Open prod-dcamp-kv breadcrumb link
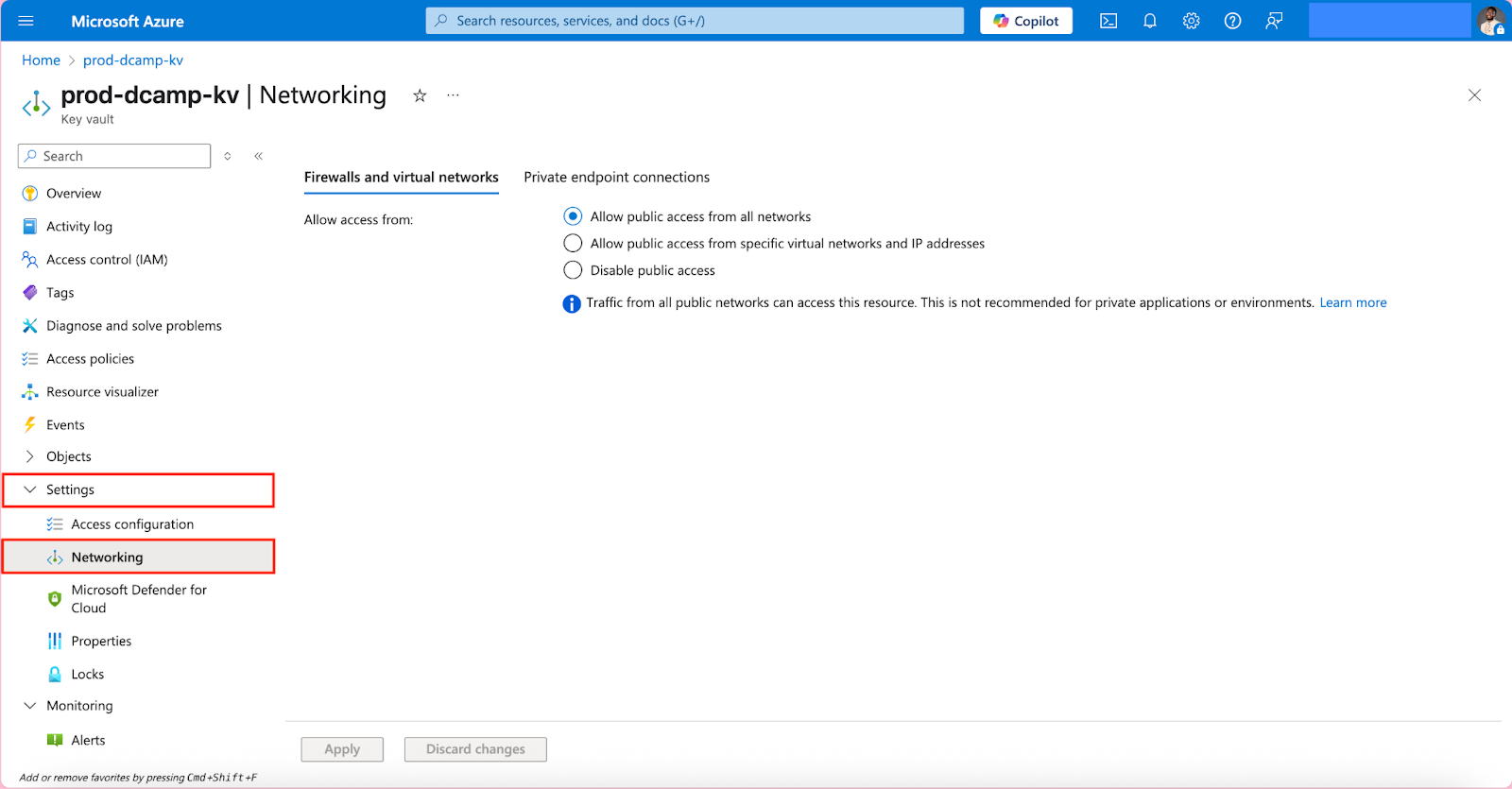 (133, 60)
